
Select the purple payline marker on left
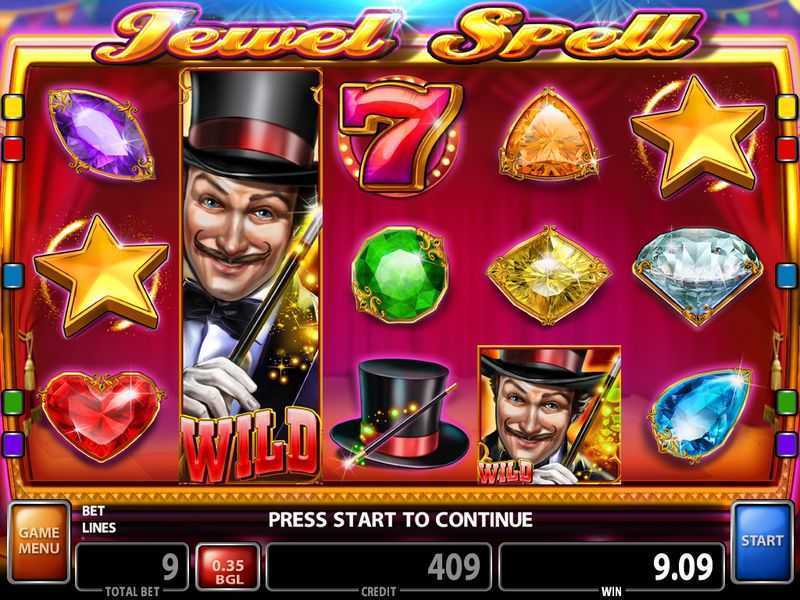pos(14,445)
